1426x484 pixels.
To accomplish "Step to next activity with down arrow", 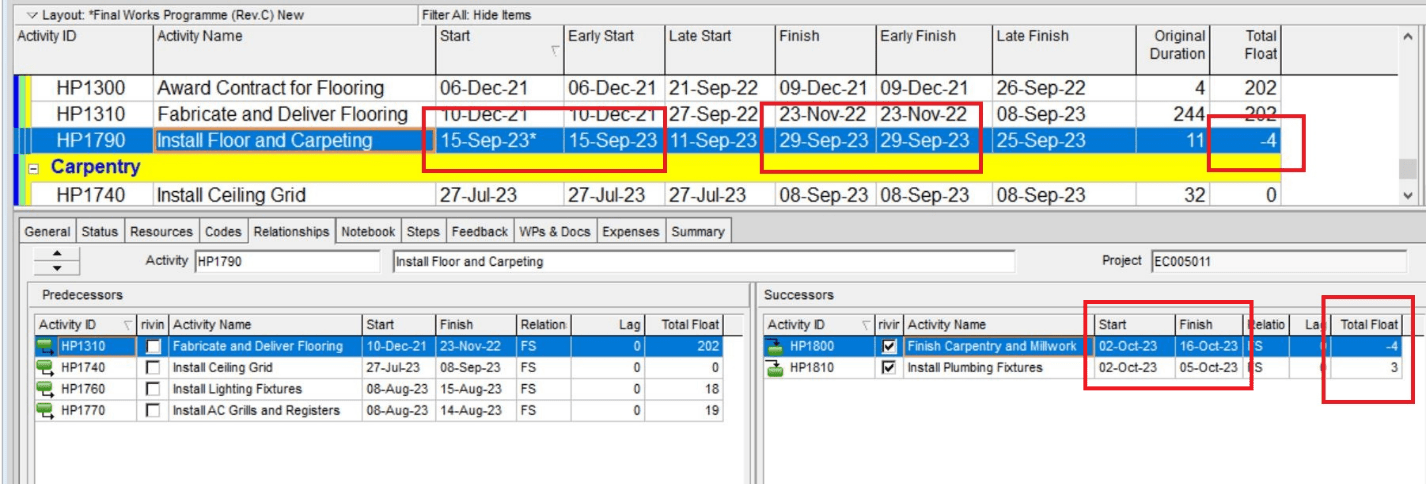I will (x=57, y=268).
